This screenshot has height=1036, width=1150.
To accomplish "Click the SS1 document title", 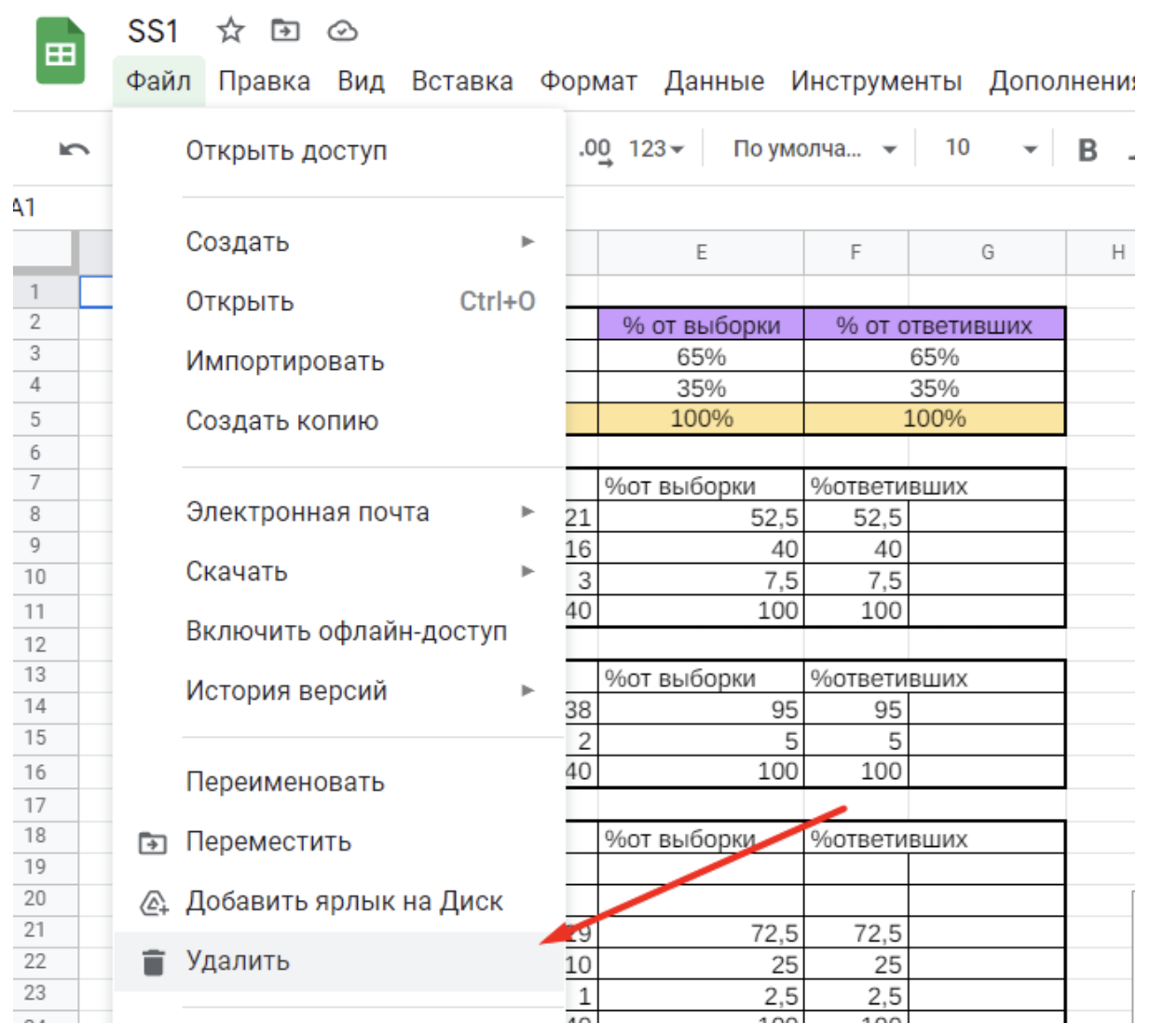I will point(153,32).
